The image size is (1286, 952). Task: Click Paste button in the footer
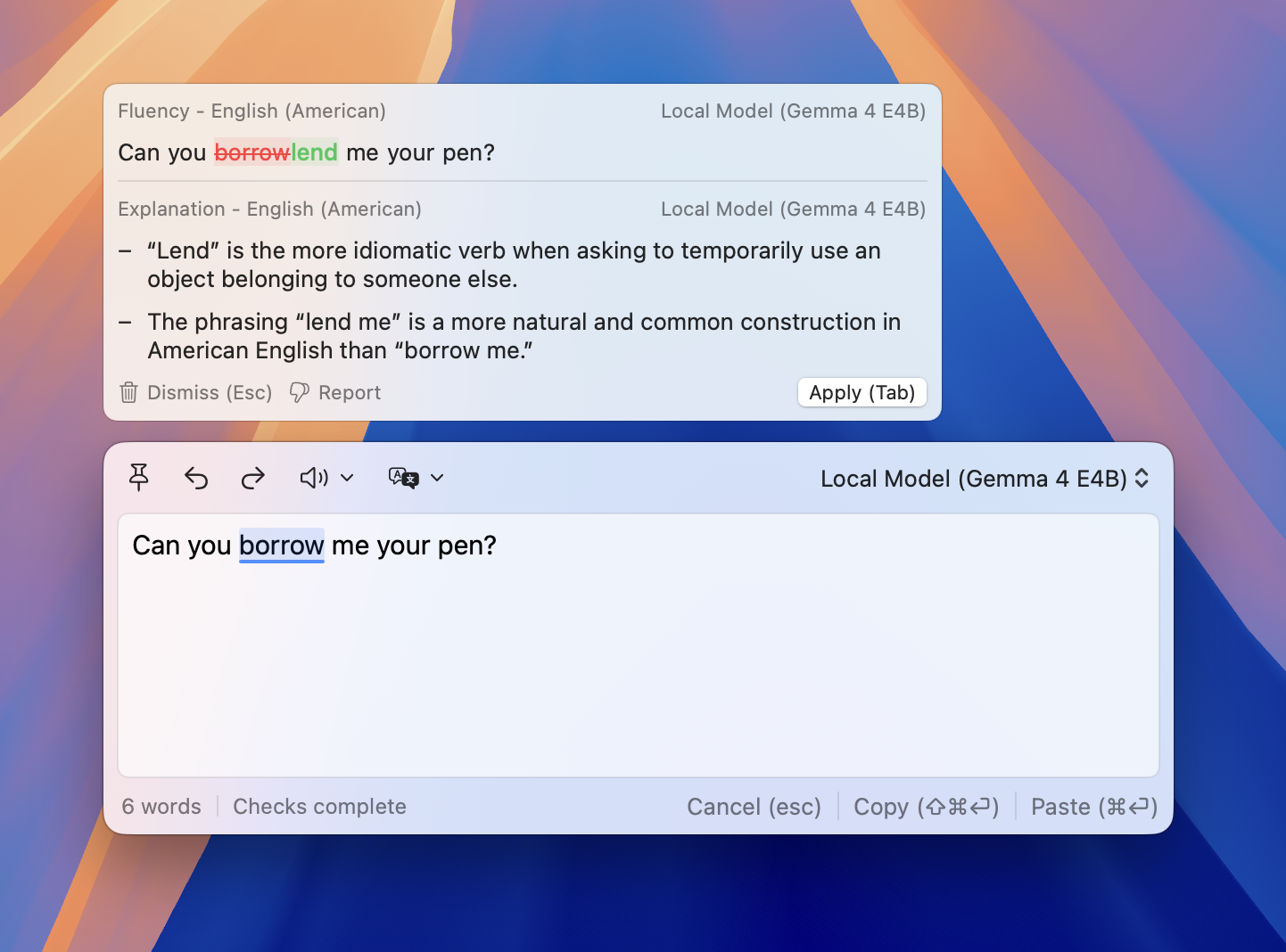pyautogui.click(x=1094, y=807)
